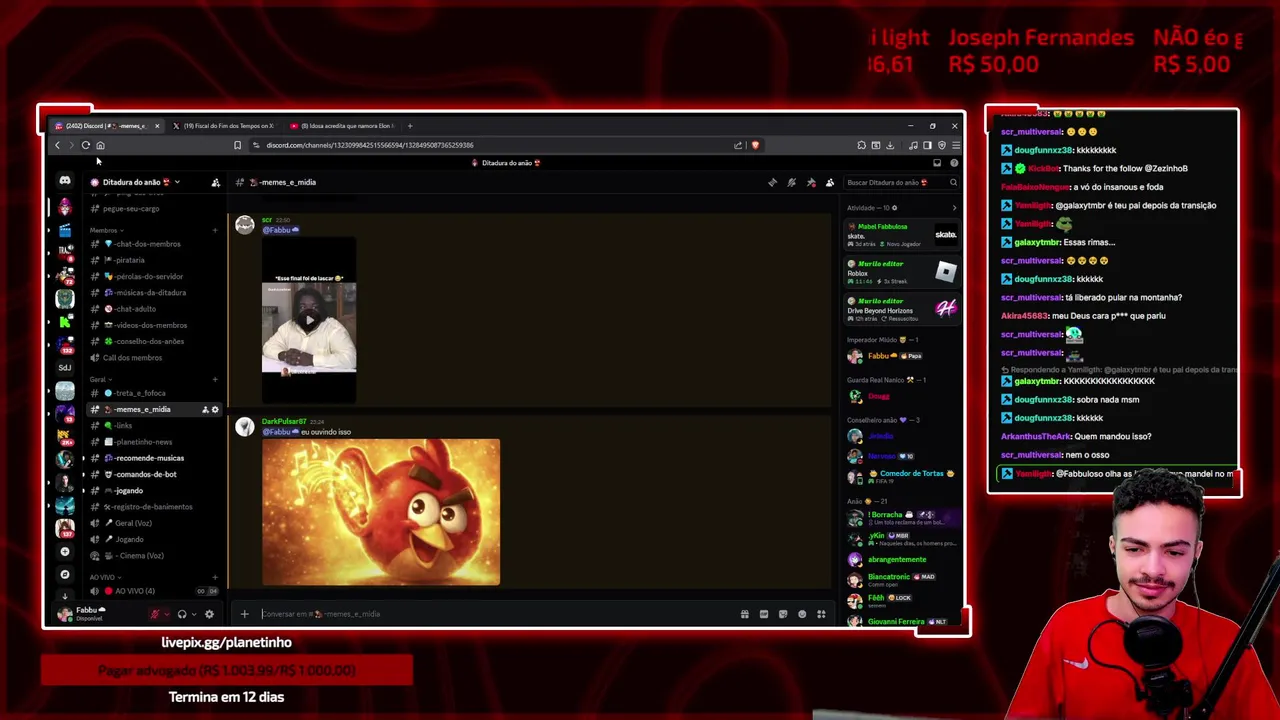Open Discord inbox icon

tap(937, 163)
